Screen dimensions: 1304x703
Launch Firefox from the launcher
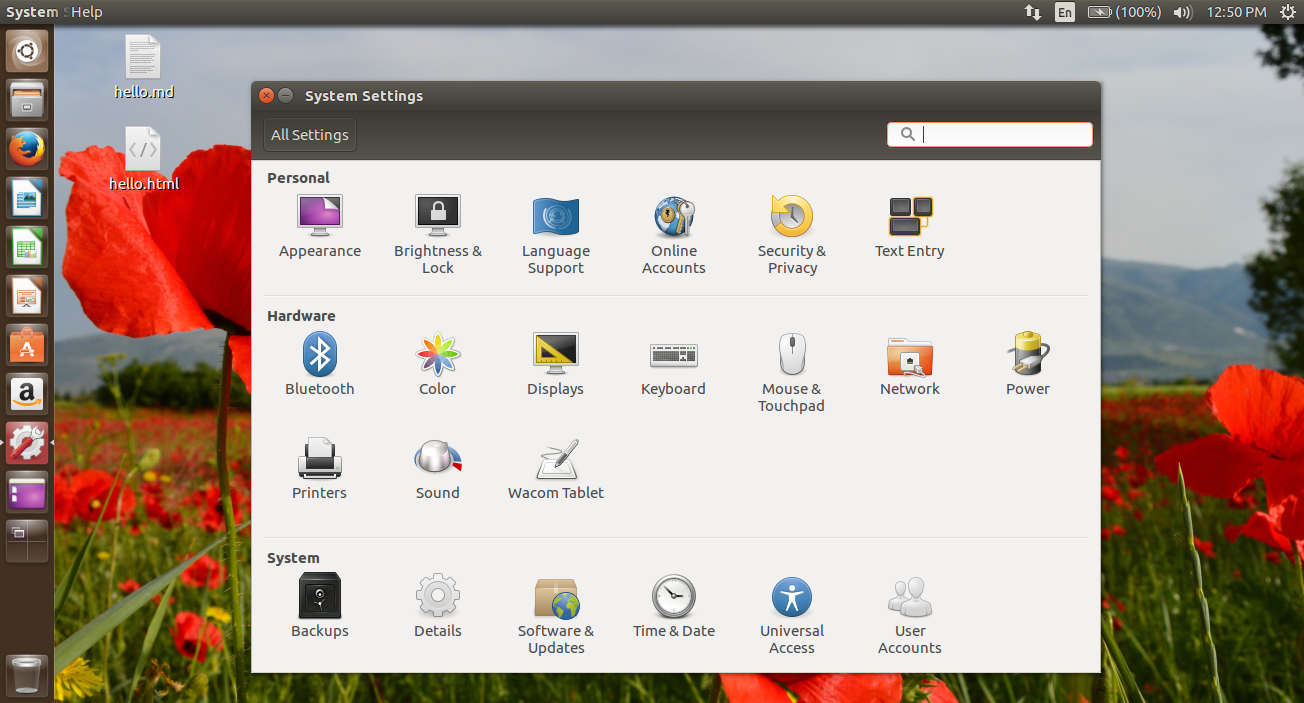(27, 148)
